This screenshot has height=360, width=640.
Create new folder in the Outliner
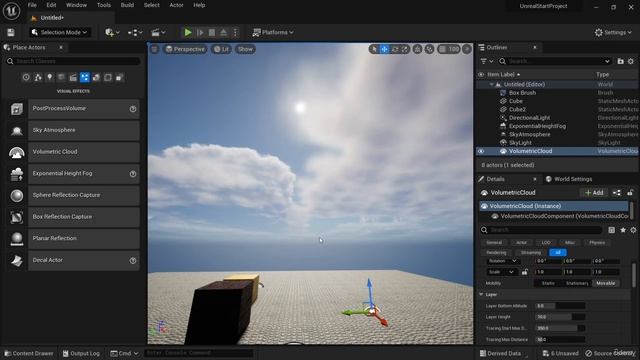point(620,61)
